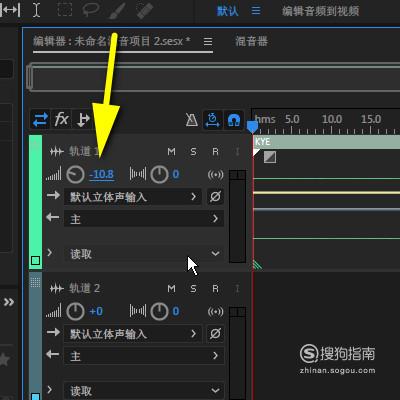Invert polarity on 轨道 2 input

pyautogui.click(x=215, y=333)
